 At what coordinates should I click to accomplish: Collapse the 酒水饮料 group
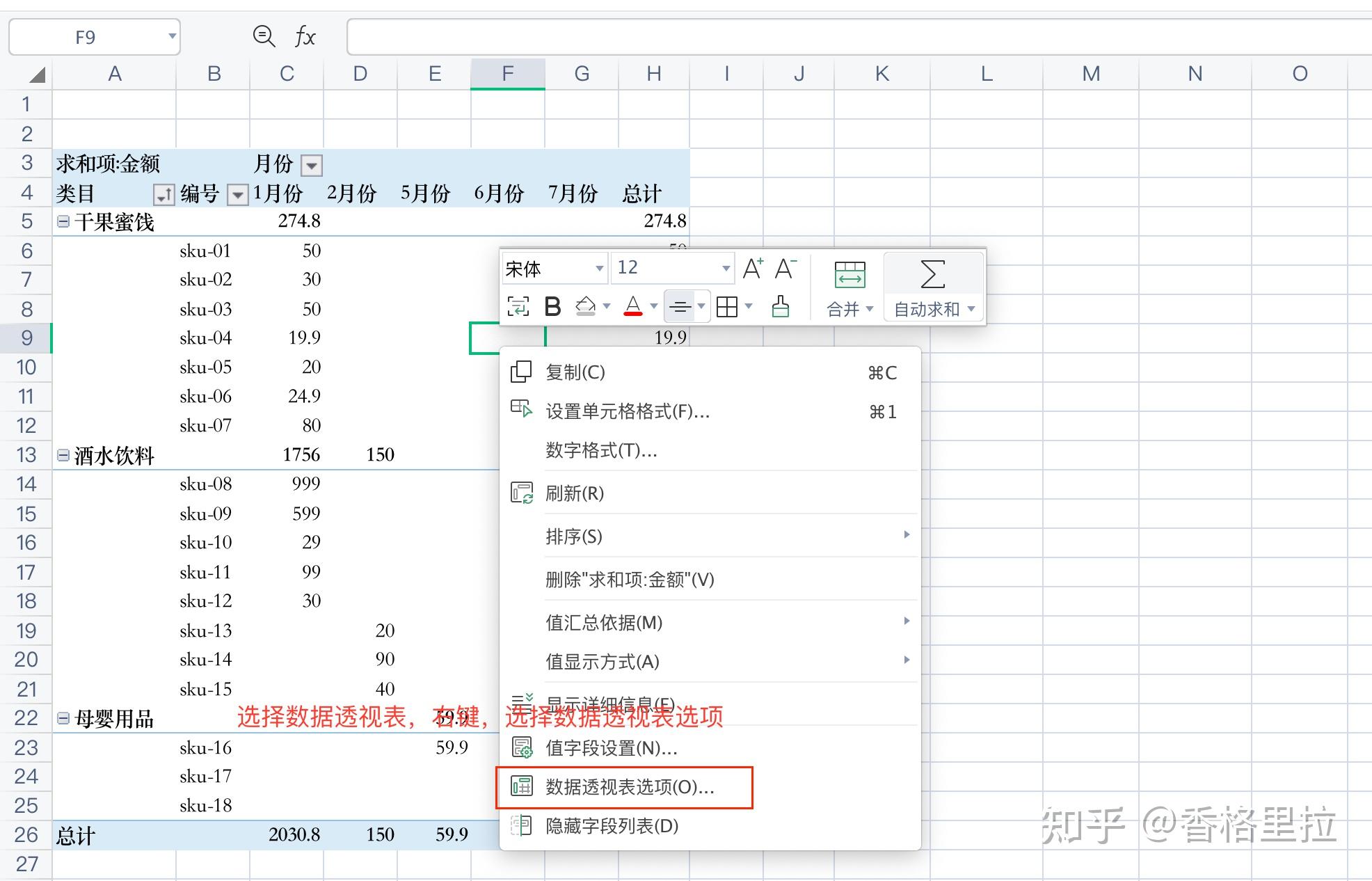(x=63, y=454)
